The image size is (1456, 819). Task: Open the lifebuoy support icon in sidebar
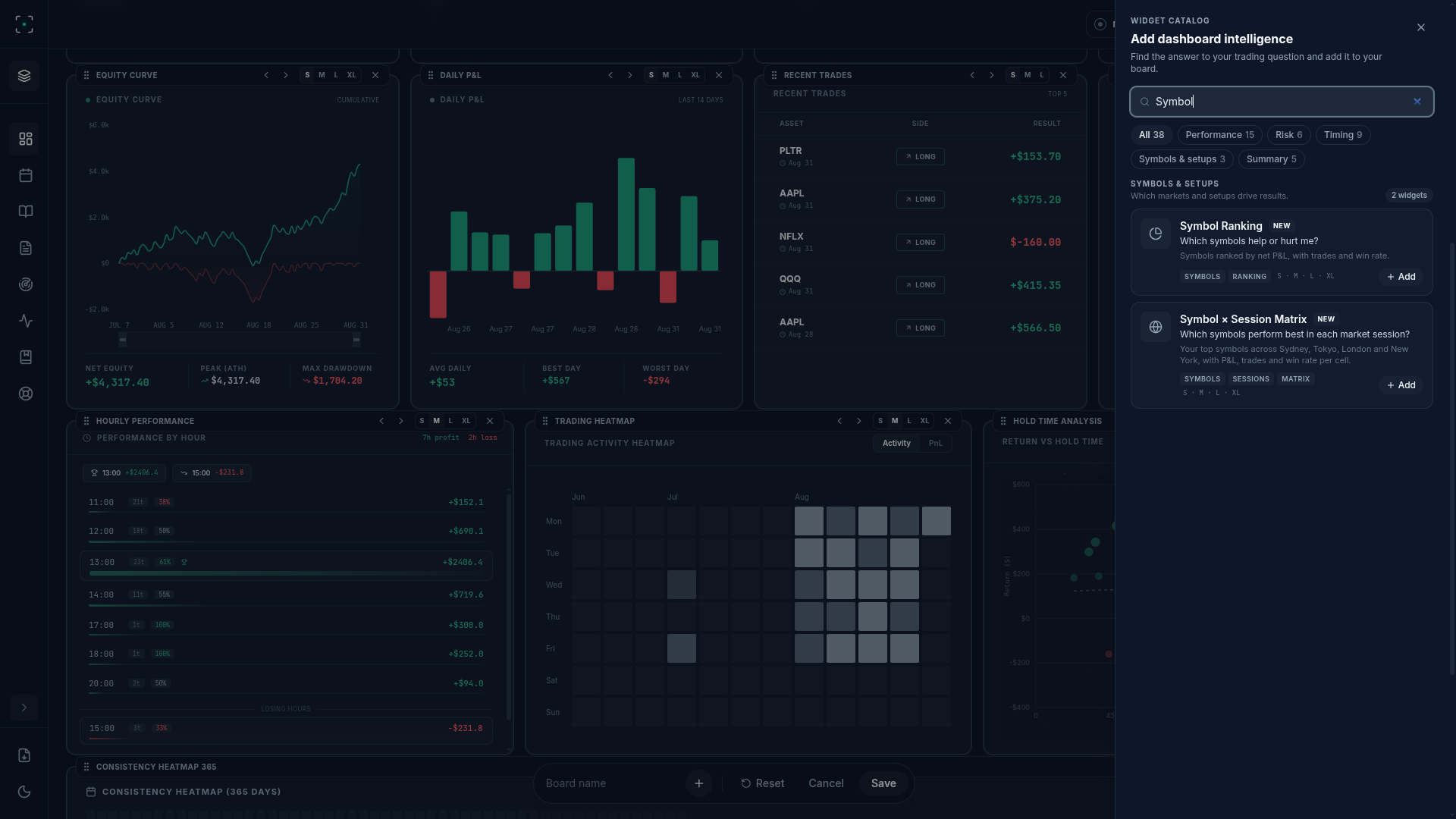(x=25, y=394)
